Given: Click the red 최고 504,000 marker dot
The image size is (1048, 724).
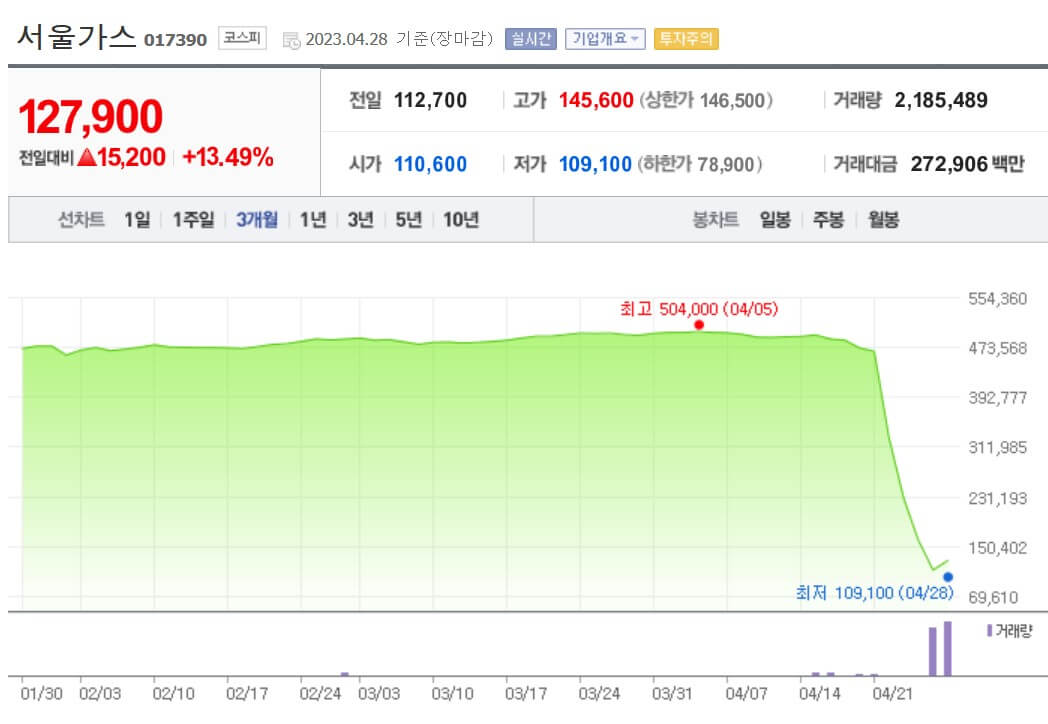Looking at the screenshot, I should tap(699, 325).
